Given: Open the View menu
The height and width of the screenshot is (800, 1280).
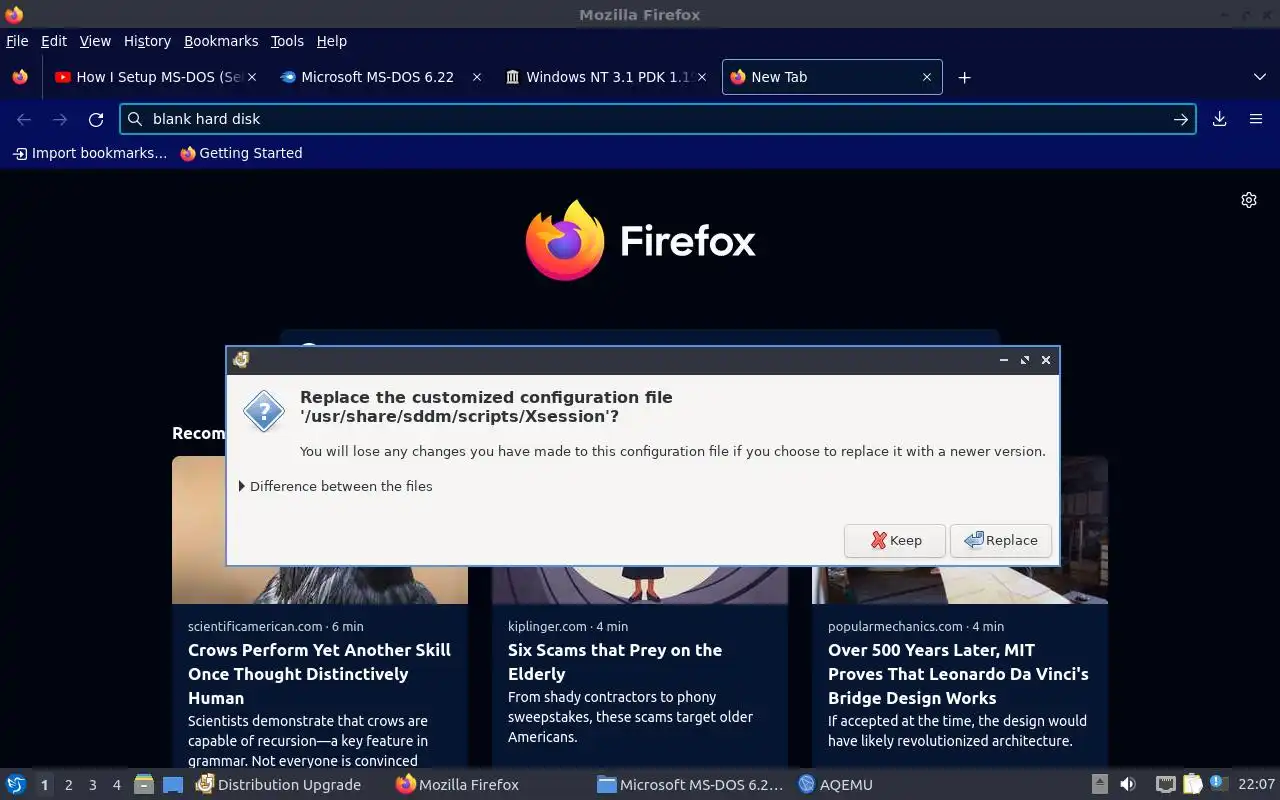Looking at the screenshot, I should click(x=95, y=41).
